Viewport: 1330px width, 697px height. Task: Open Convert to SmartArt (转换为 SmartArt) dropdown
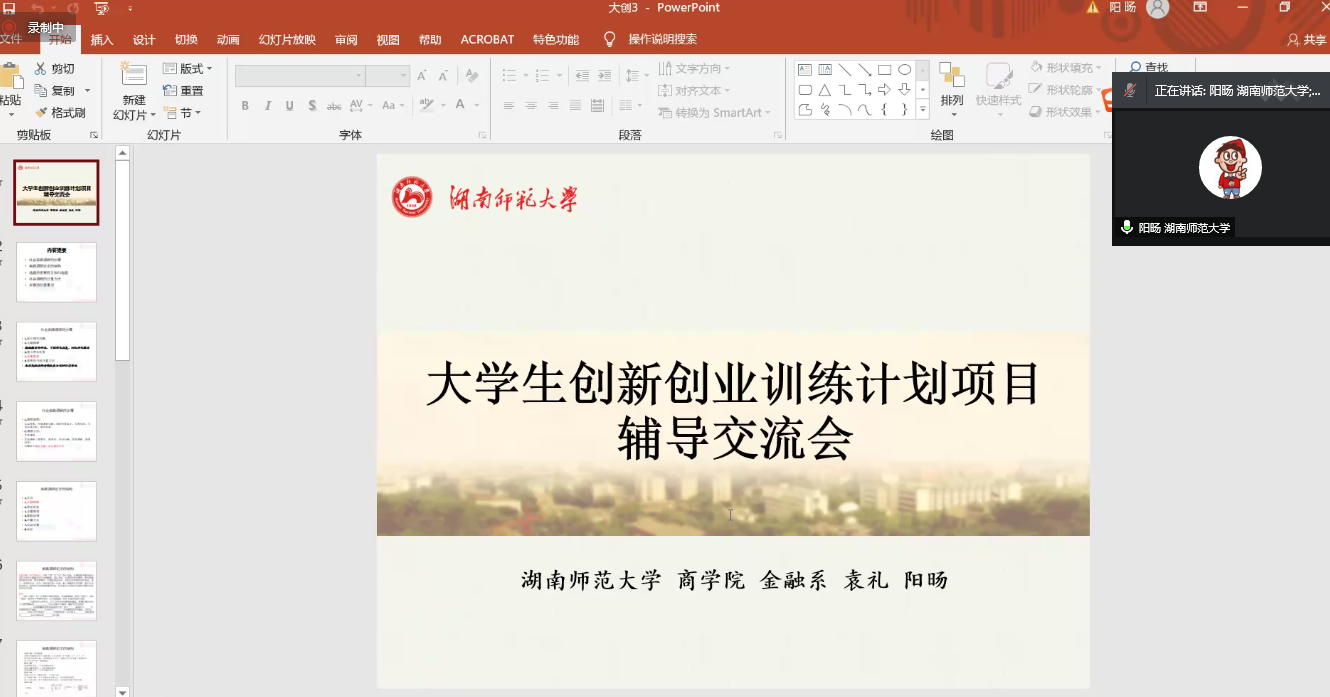pyautogui.click(x=715, y=113)
